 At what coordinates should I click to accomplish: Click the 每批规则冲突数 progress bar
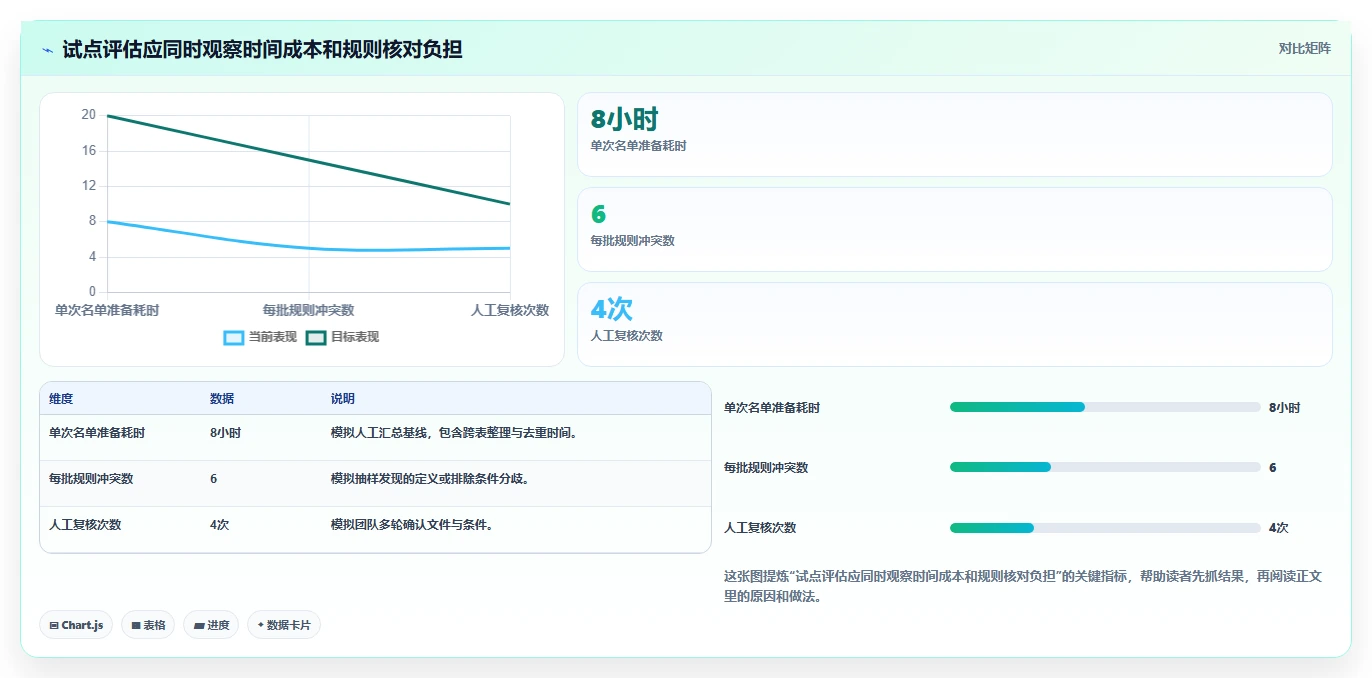tap(1105, 467)
